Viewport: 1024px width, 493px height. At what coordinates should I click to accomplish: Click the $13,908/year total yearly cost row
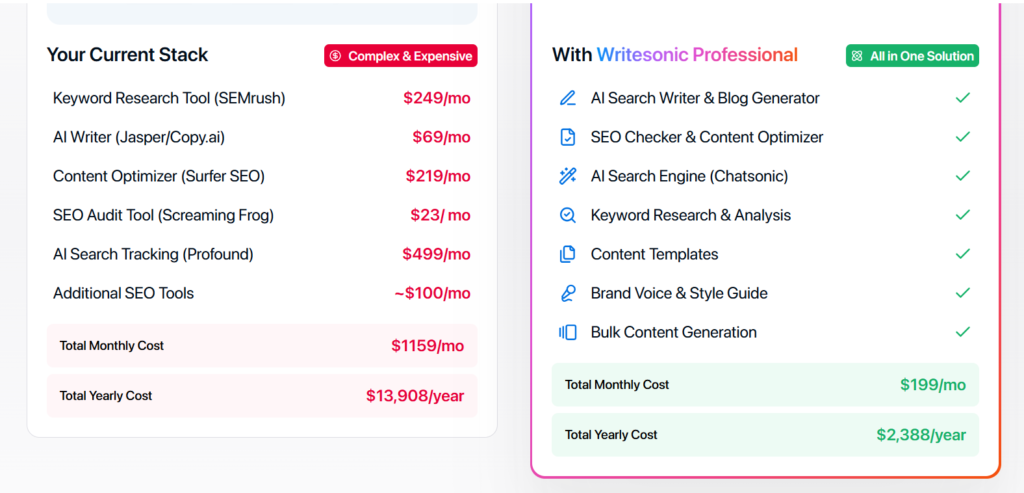click(x=262, y=396)
